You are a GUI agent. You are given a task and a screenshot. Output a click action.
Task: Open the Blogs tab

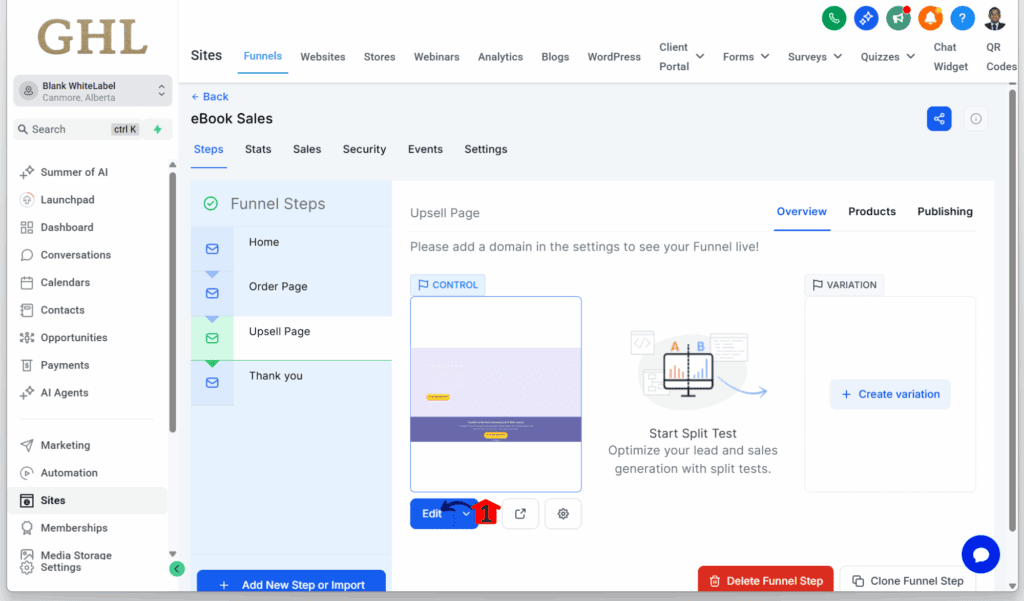click(x=555, y=57)
